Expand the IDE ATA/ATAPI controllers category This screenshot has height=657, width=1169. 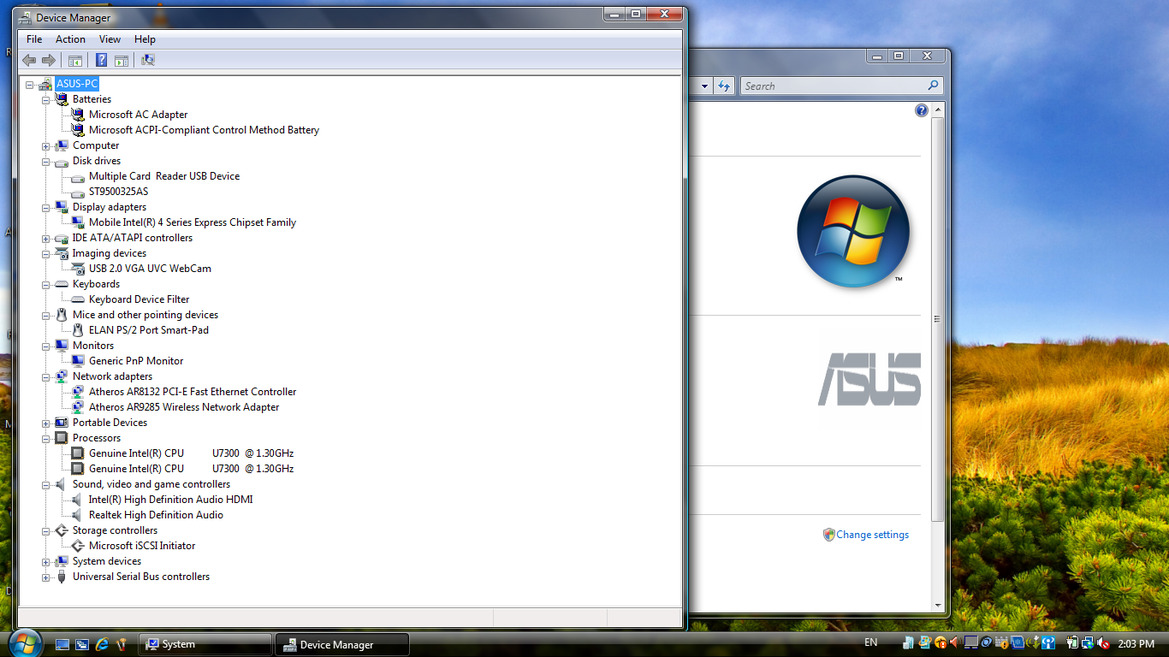45,239
